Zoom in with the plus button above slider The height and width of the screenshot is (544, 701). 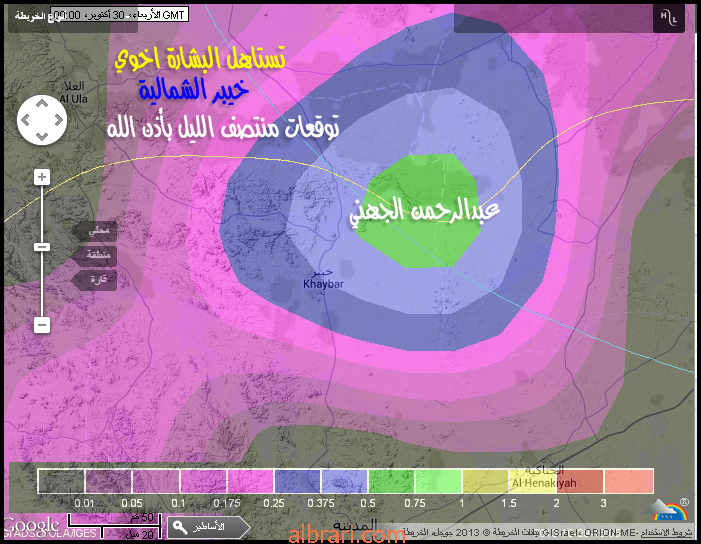42,177
